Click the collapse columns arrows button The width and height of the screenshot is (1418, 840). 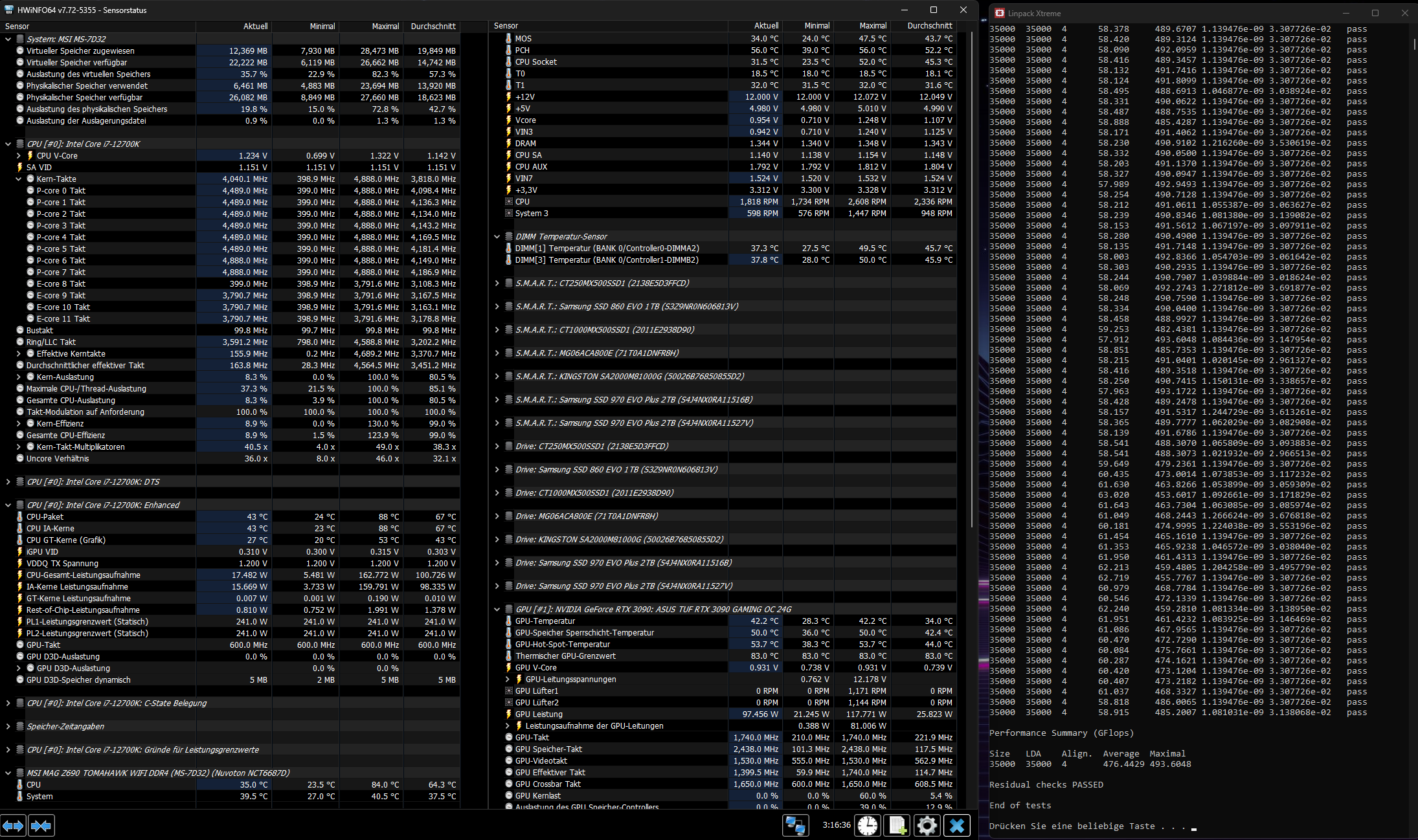tap(41, 826)
